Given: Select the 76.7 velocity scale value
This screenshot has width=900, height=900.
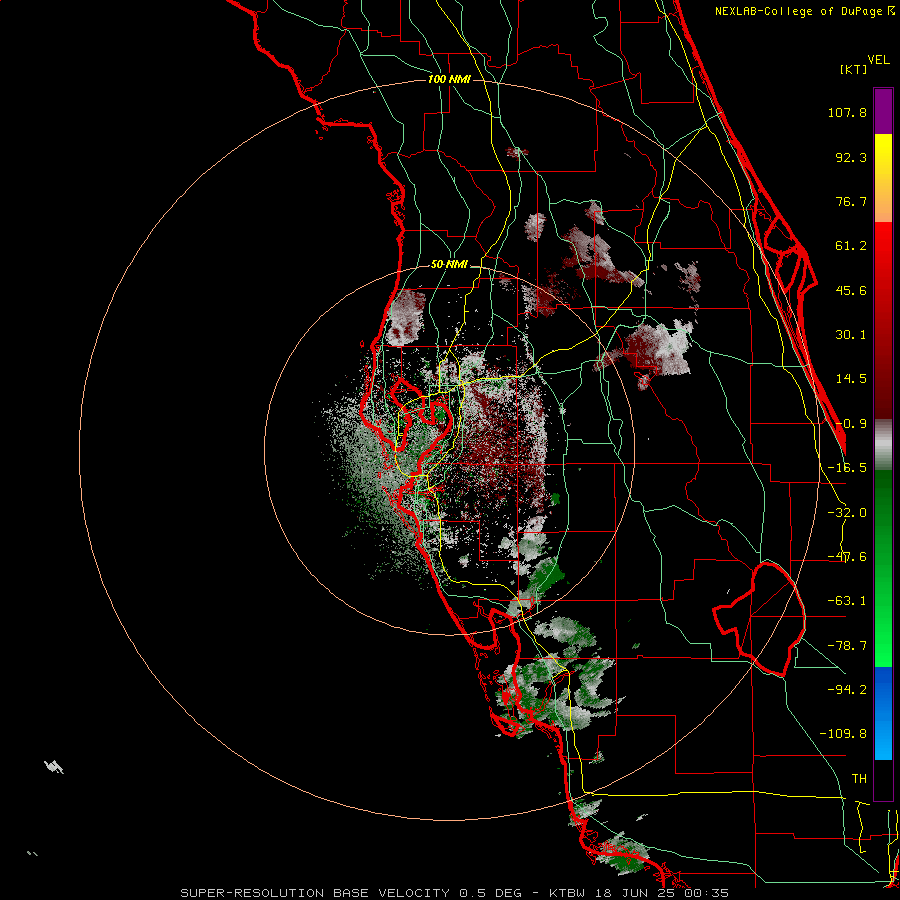Looking at the screenshot, I should 851,201.
